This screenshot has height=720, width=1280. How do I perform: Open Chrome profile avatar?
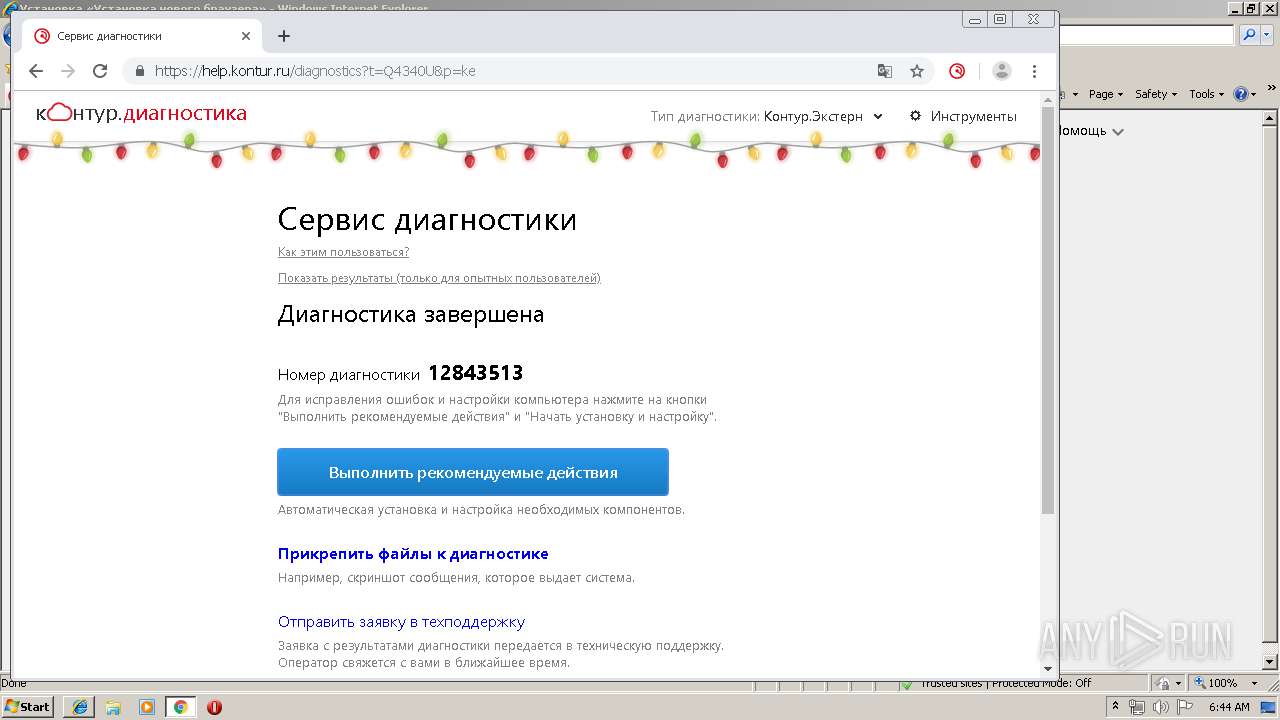coord(1002,71)
